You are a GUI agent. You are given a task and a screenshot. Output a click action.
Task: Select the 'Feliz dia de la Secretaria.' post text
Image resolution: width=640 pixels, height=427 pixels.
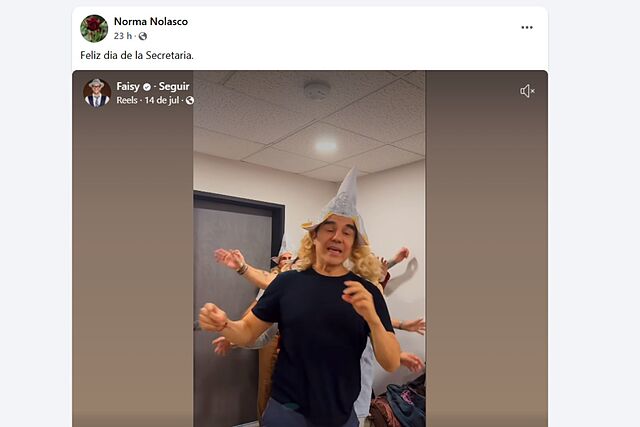tap(137, 56)
